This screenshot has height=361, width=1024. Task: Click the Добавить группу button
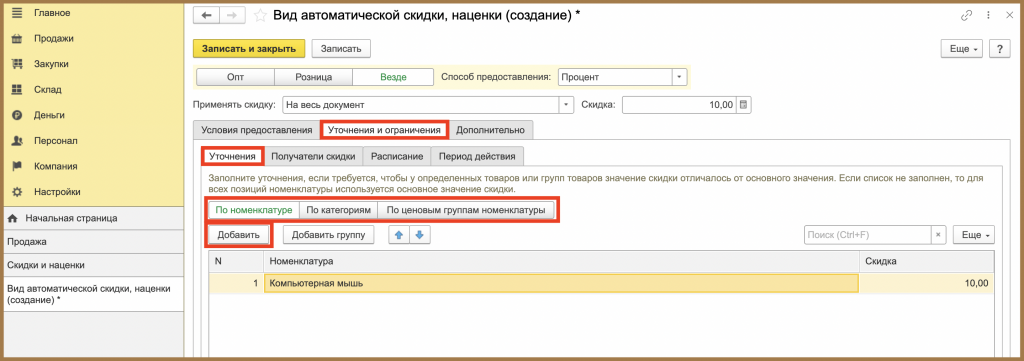point(328,235)
